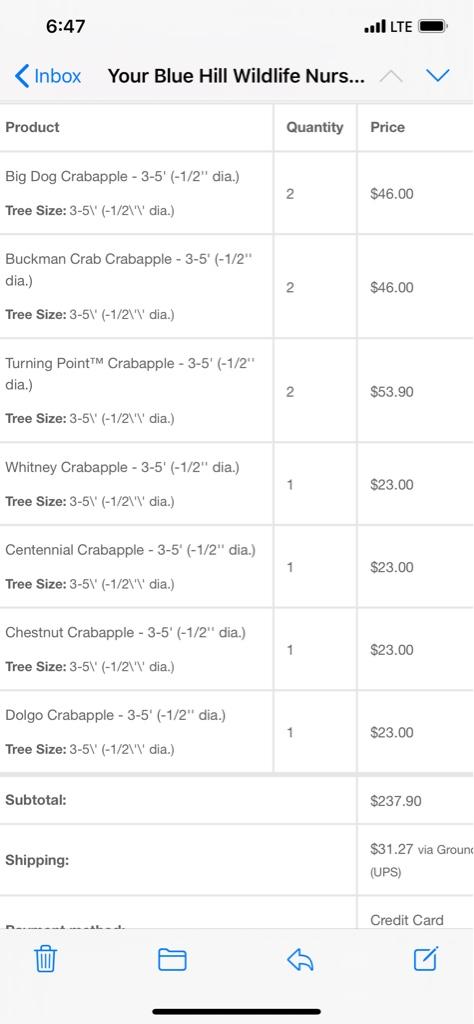
Task: Tap the Whitney Crabapple product text
Action: point(122,468)
